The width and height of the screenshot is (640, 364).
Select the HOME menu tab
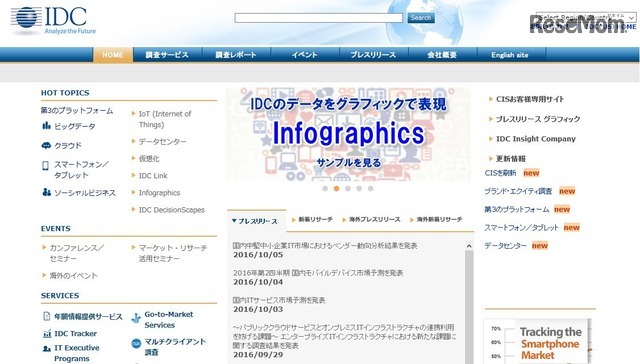(113, 55)
